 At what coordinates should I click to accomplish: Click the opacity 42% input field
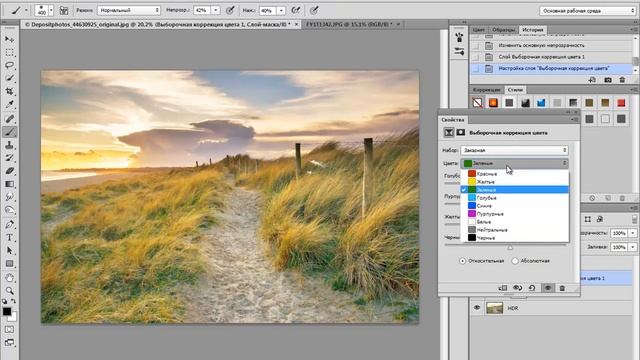tap(202, 11)
